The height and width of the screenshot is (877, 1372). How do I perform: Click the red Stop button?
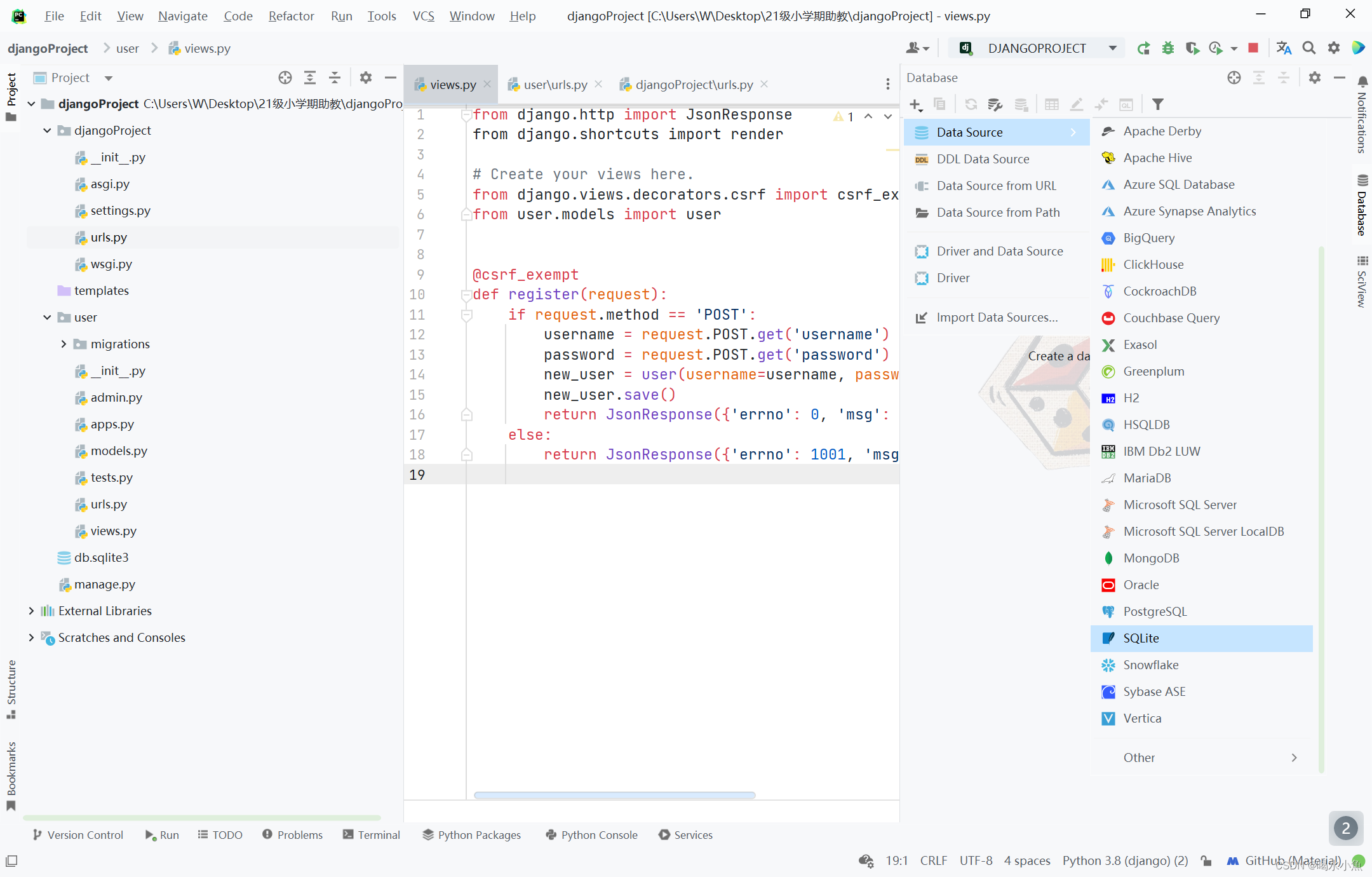click(x=1253, y=48)
